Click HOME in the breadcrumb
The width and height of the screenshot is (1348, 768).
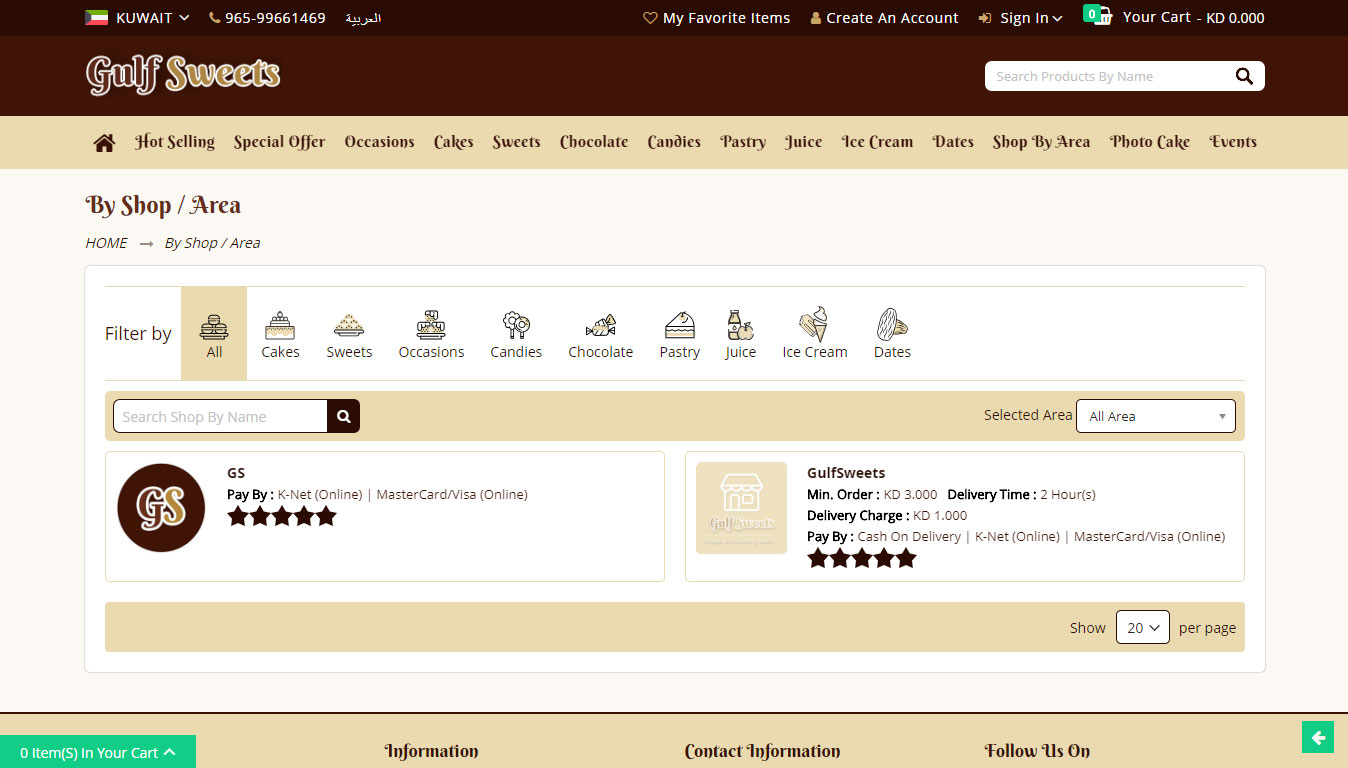[x=106, y=243]
